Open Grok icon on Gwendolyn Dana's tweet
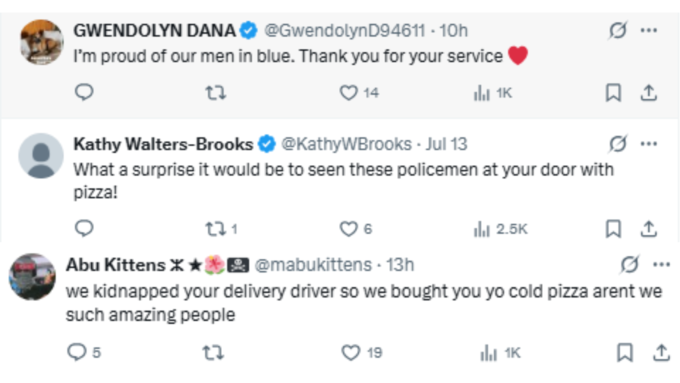Screen dimensions: 680x383 click(618, 30)
